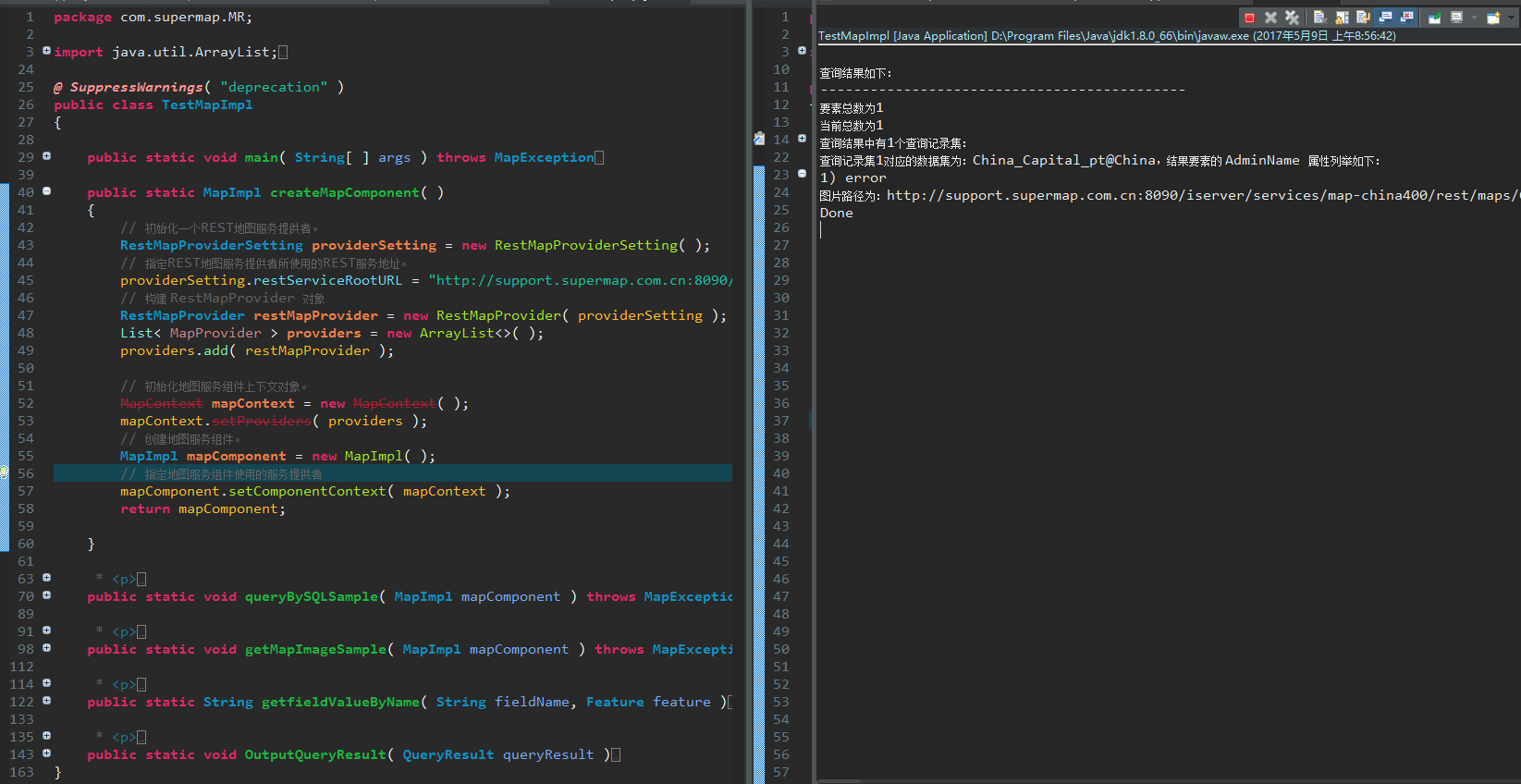
Task: Expand the queryBySQLSample method at line 70
Action: (46, 595)
